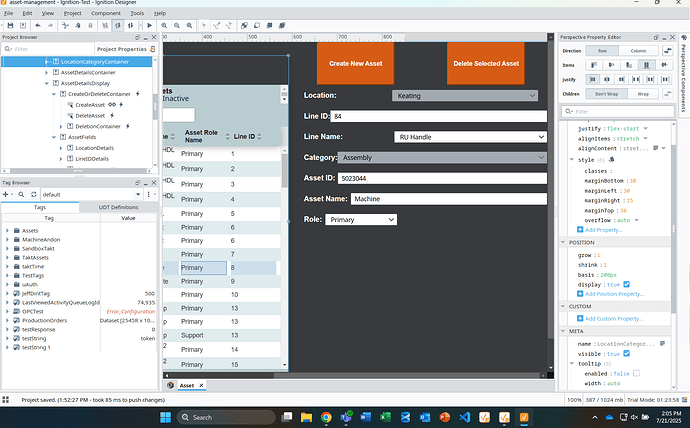
Task: Open the Perspective Components side panel
Action: tap(684, 73)
